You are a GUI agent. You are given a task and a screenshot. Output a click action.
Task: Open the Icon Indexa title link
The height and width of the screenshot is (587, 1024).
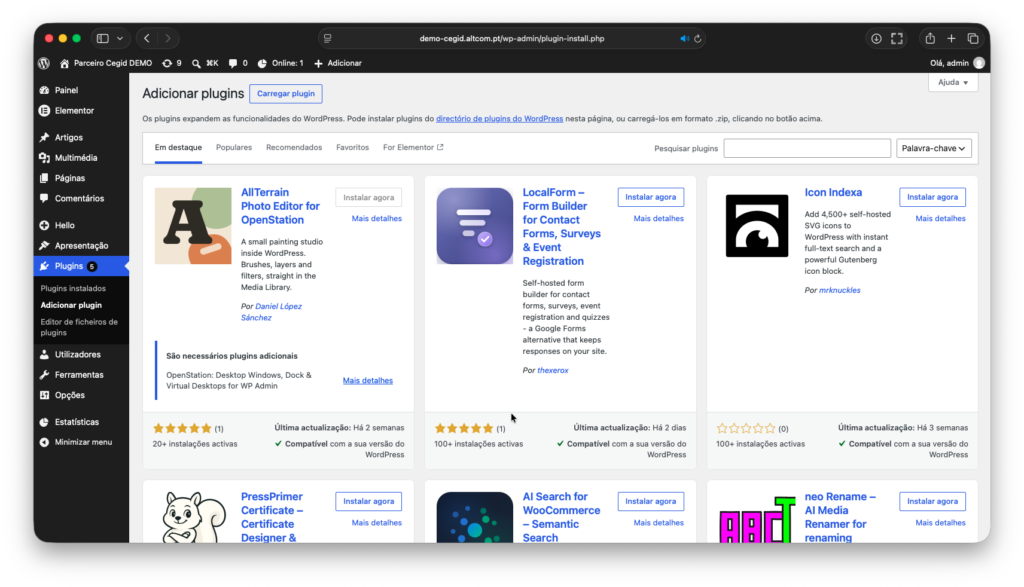pos(833,193)
